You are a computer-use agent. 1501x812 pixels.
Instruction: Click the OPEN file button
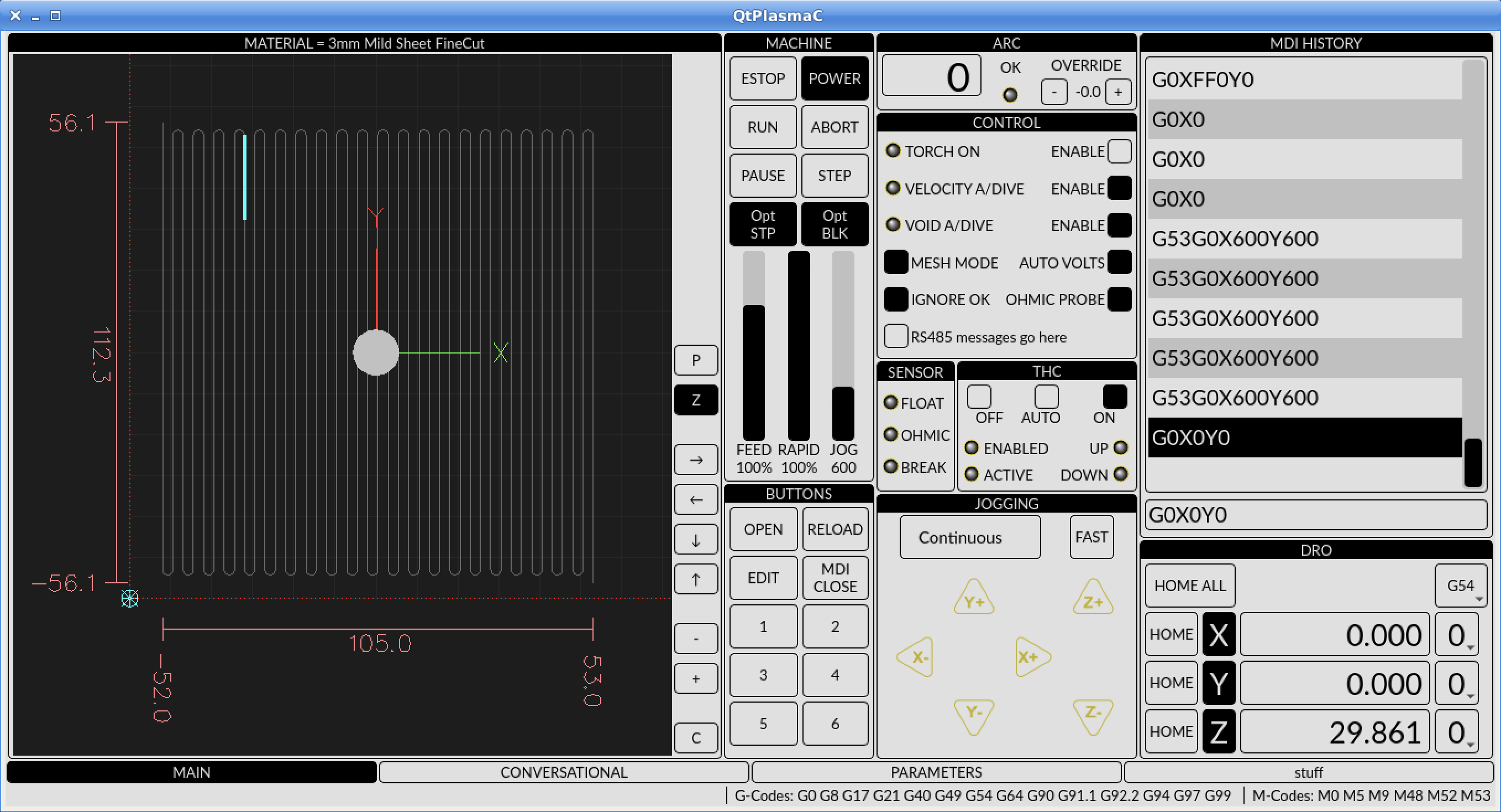tap(763, 529)
